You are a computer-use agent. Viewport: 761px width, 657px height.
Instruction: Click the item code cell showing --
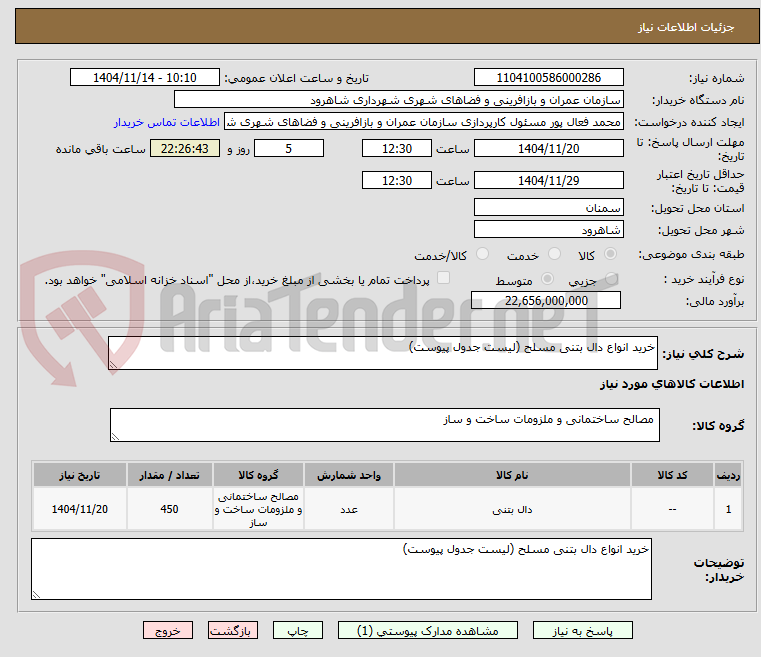tap(672, 509)
